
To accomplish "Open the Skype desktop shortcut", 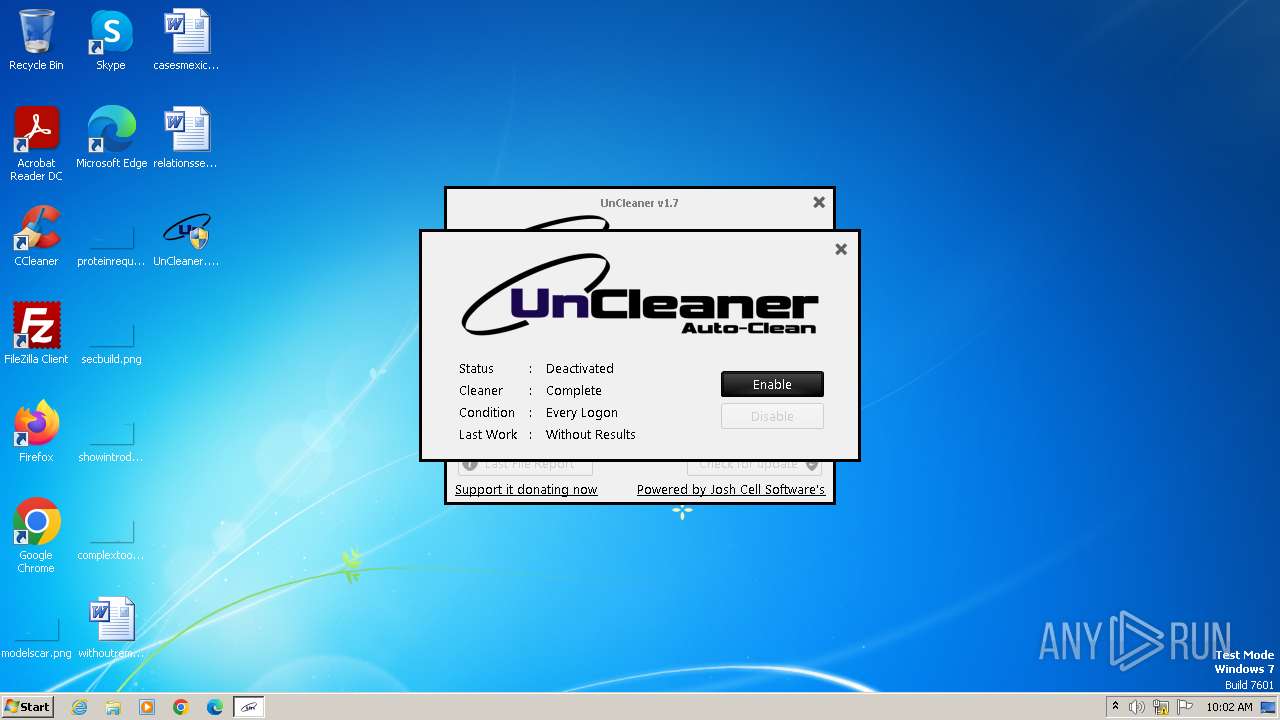I will pos(111,40).
